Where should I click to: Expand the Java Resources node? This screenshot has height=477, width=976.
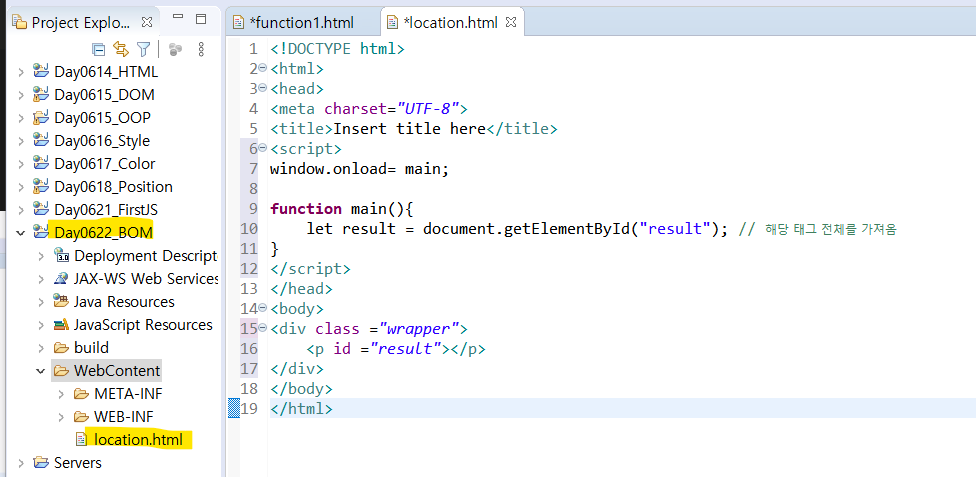click(x=41, y=302)
